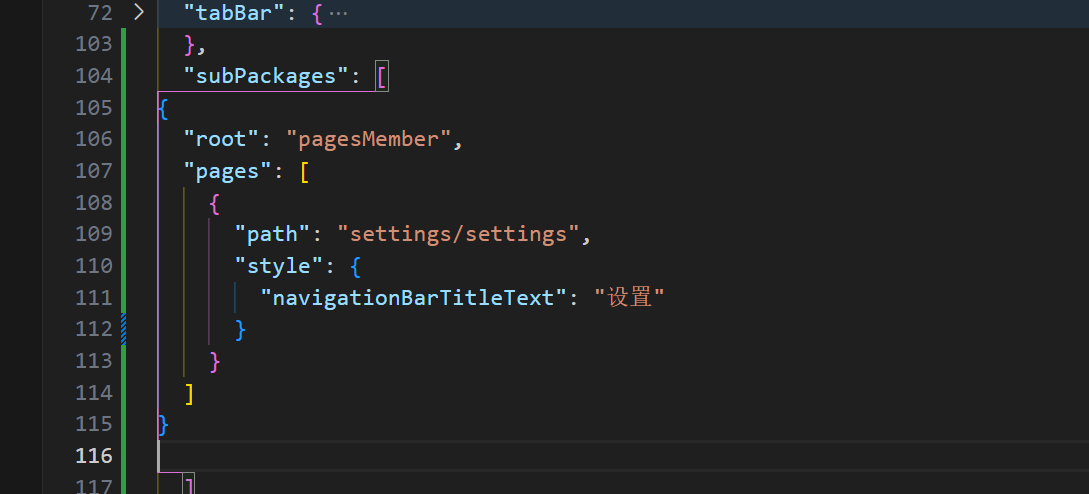Click the blue closing brace on line 115

164,425
